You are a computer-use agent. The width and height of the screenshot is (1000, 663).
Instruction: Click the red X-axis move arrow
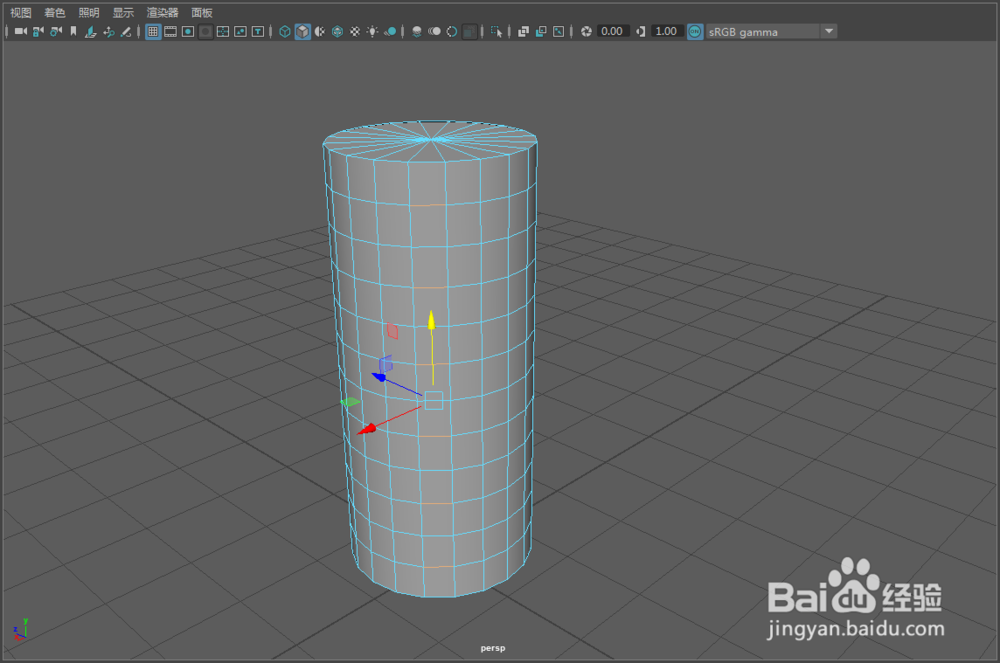(x=367, y=429)
